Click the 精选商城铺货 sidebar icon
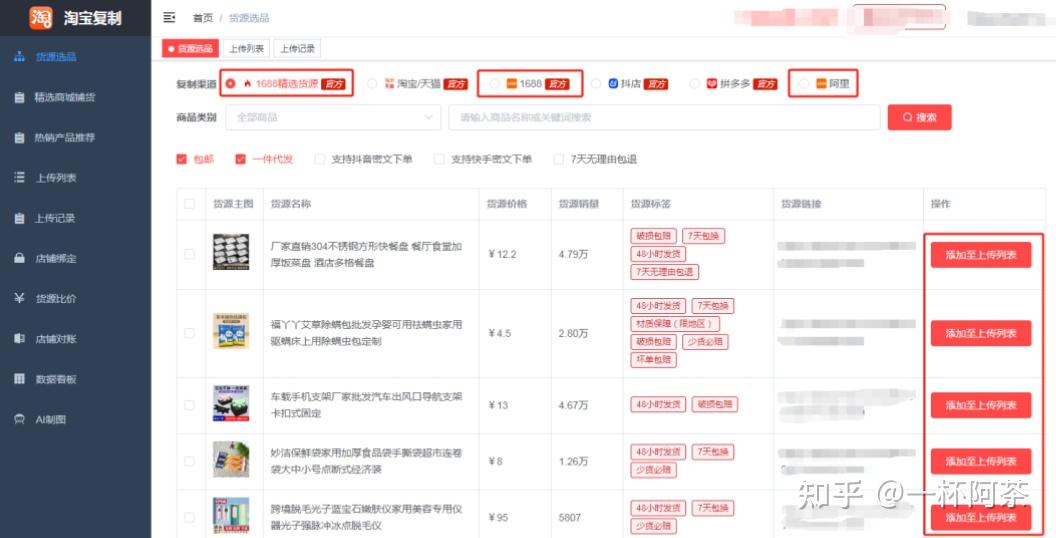 pyautogui.click(x=20, y=97)
